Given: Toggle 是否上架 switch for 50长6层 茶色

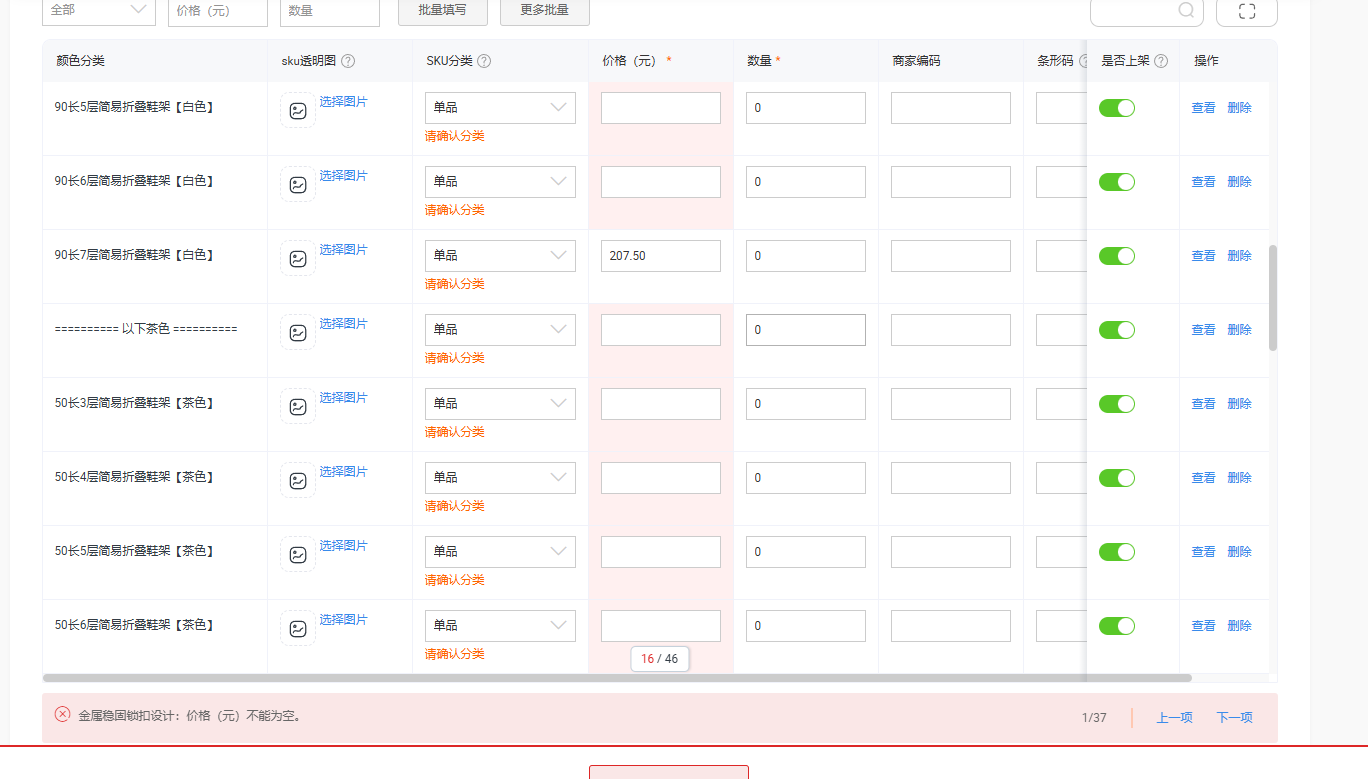Looking at the screenshot, I should (1117, 626).
